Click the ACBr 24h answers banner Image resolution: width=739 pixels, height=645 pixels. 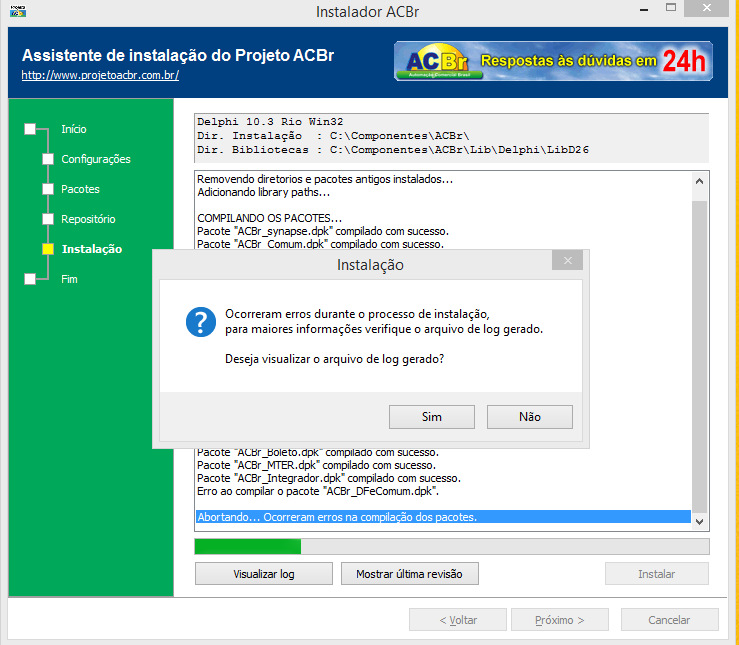[x=553, y=61]
